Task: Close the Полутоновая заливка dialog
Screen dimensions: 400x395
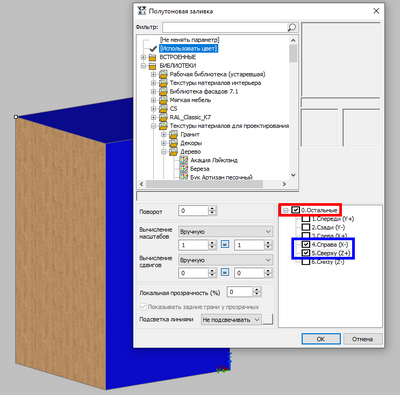Action: (376, 11)
